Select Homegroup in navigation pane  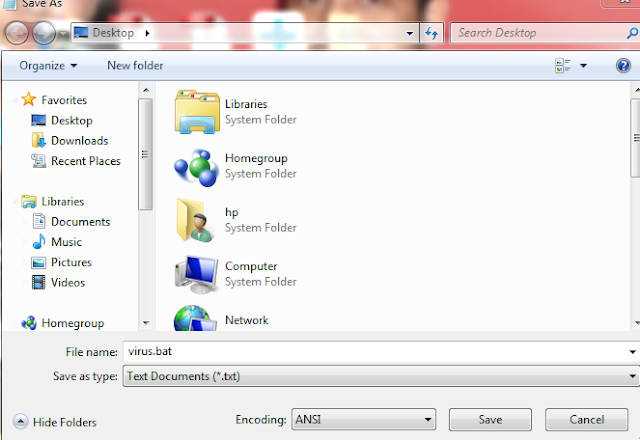[73, 323]
